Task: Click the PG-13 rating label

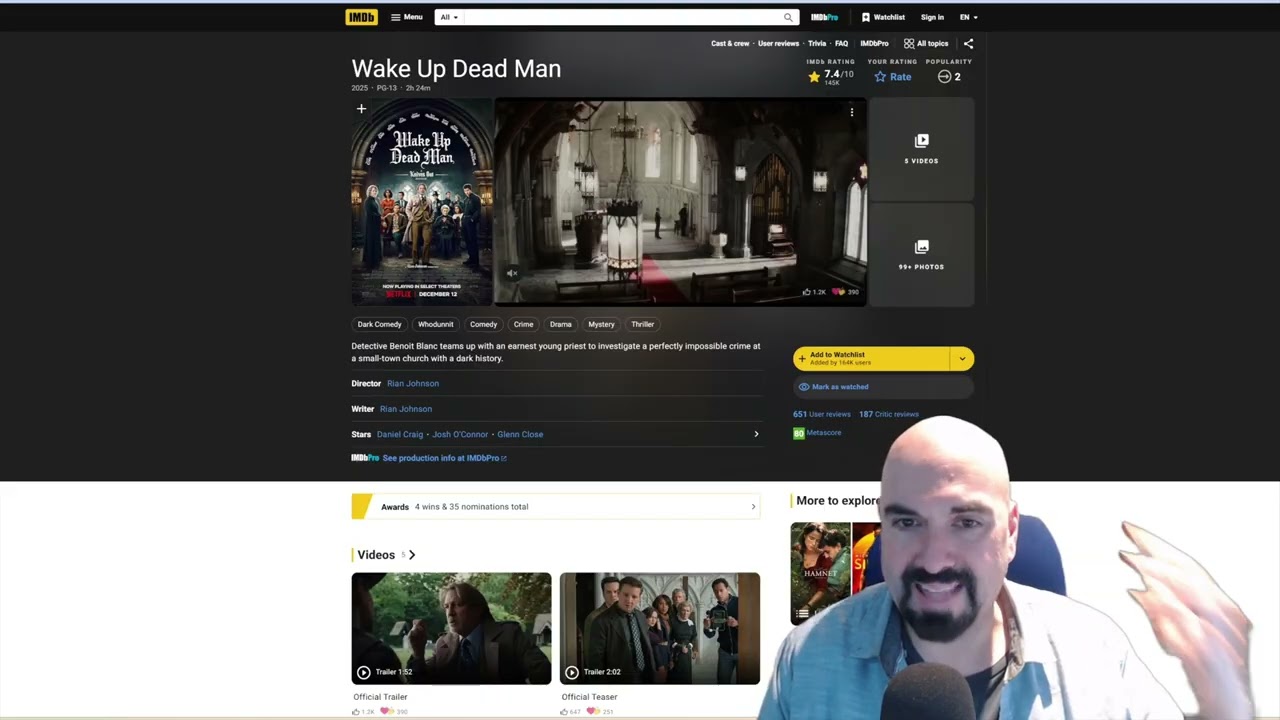Action: (x=386, y=88)
